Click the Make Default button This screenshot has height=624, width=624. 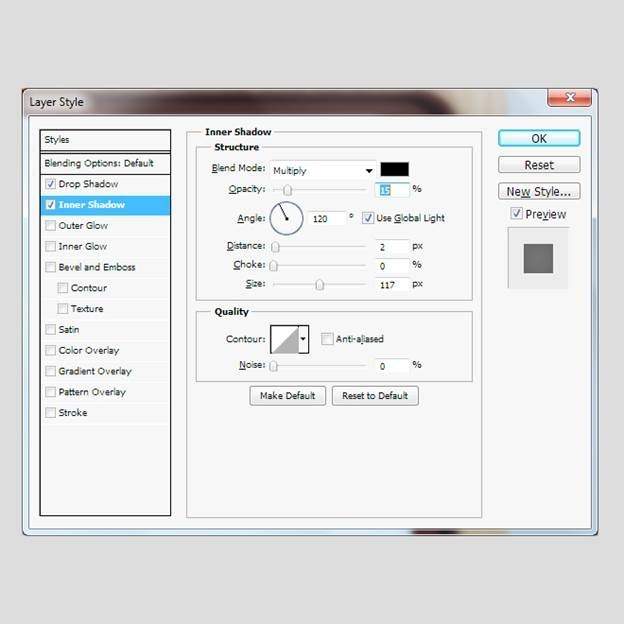(287, 395)
